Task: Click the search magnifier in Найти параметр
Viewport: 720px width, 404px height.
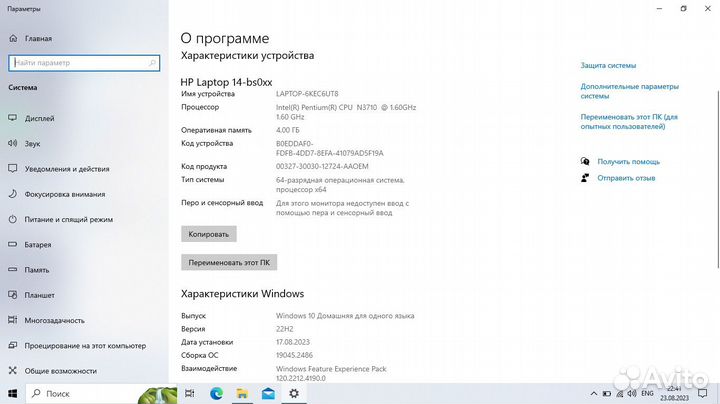Action: point(152,63)
